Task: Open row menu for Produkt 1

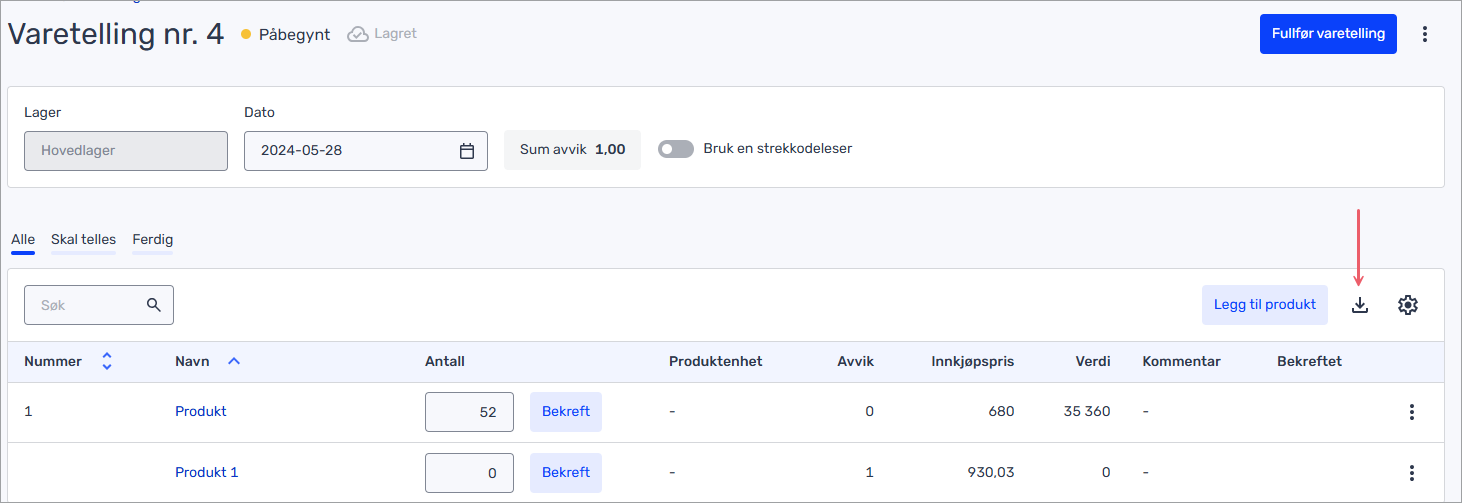Action: click(x=1411, y=473)
